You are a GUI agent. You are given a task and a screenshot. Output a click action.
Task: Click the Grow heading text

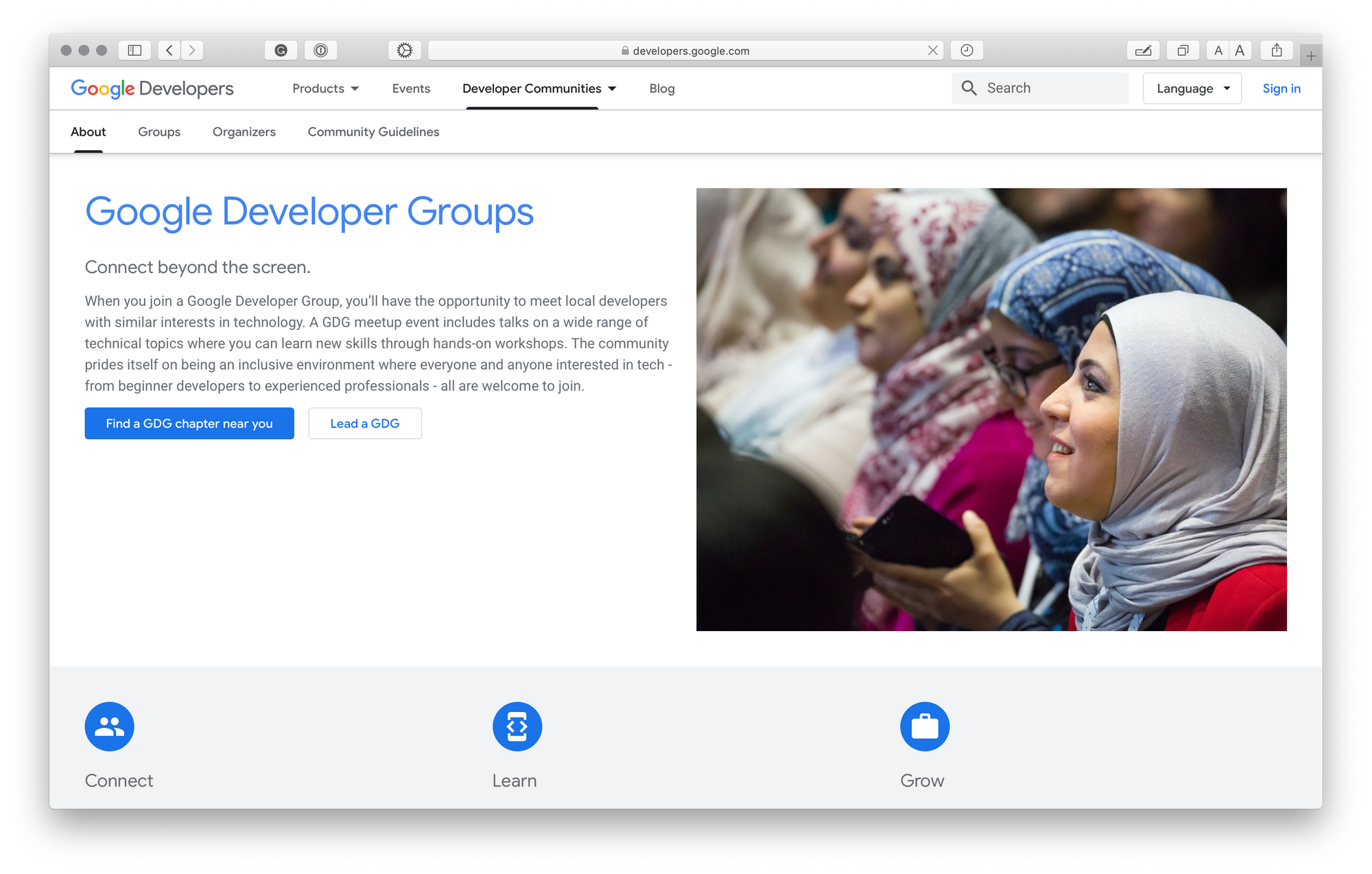point(922,781)
